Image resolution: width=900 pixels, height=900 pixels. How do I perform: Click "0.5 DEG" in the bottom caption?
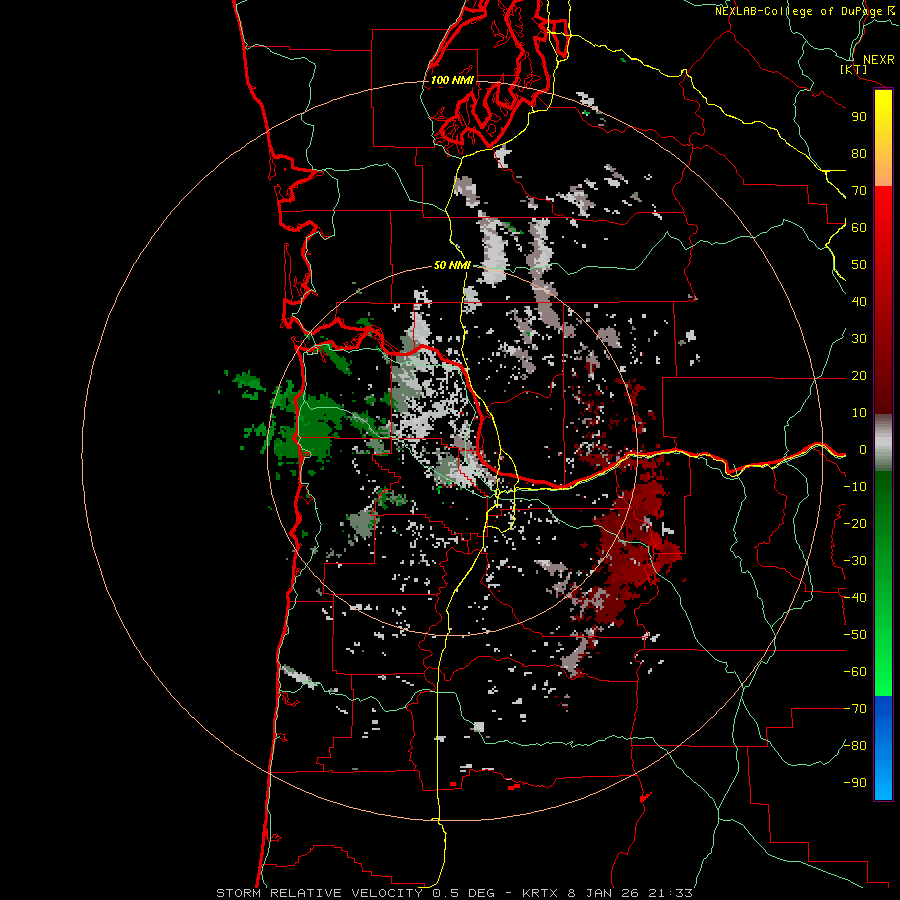tap(465, 893)
